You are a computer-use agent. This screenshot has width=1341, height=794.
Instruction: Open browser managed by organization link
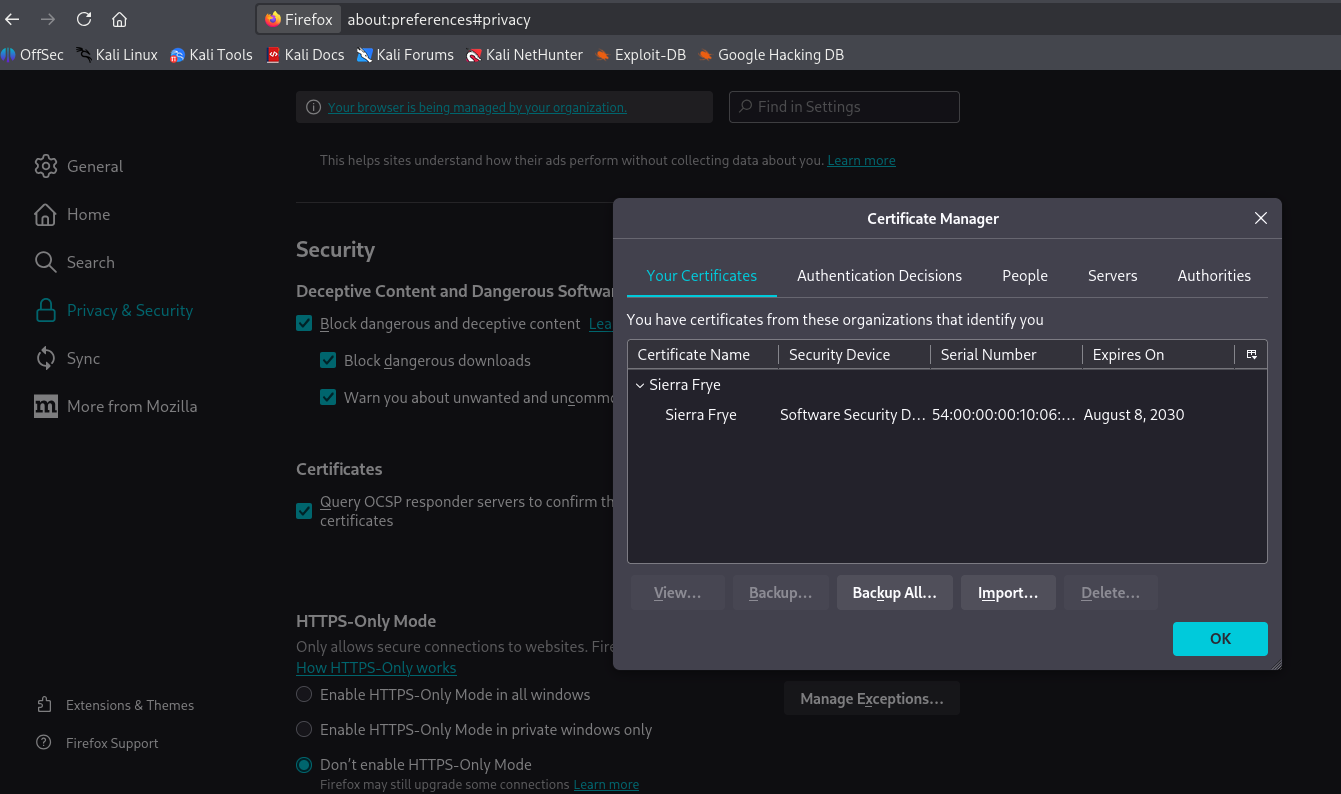pos(477,107)
